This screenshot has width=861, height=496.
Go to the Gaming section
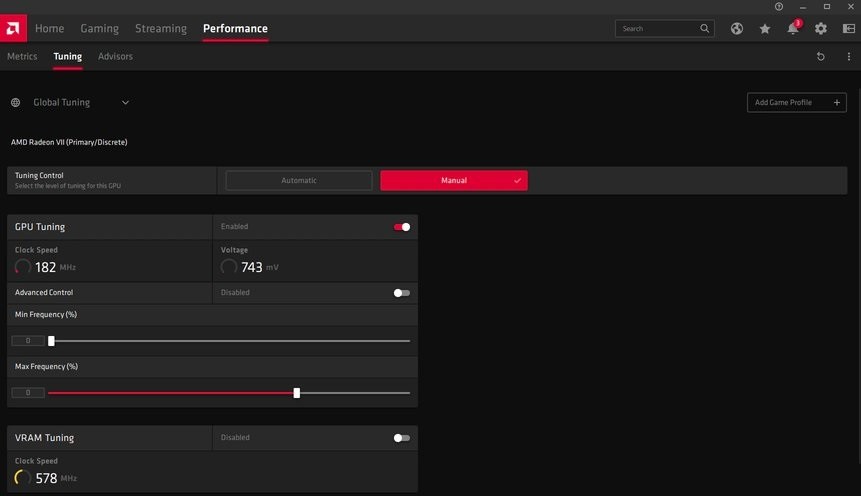point(99,29)
